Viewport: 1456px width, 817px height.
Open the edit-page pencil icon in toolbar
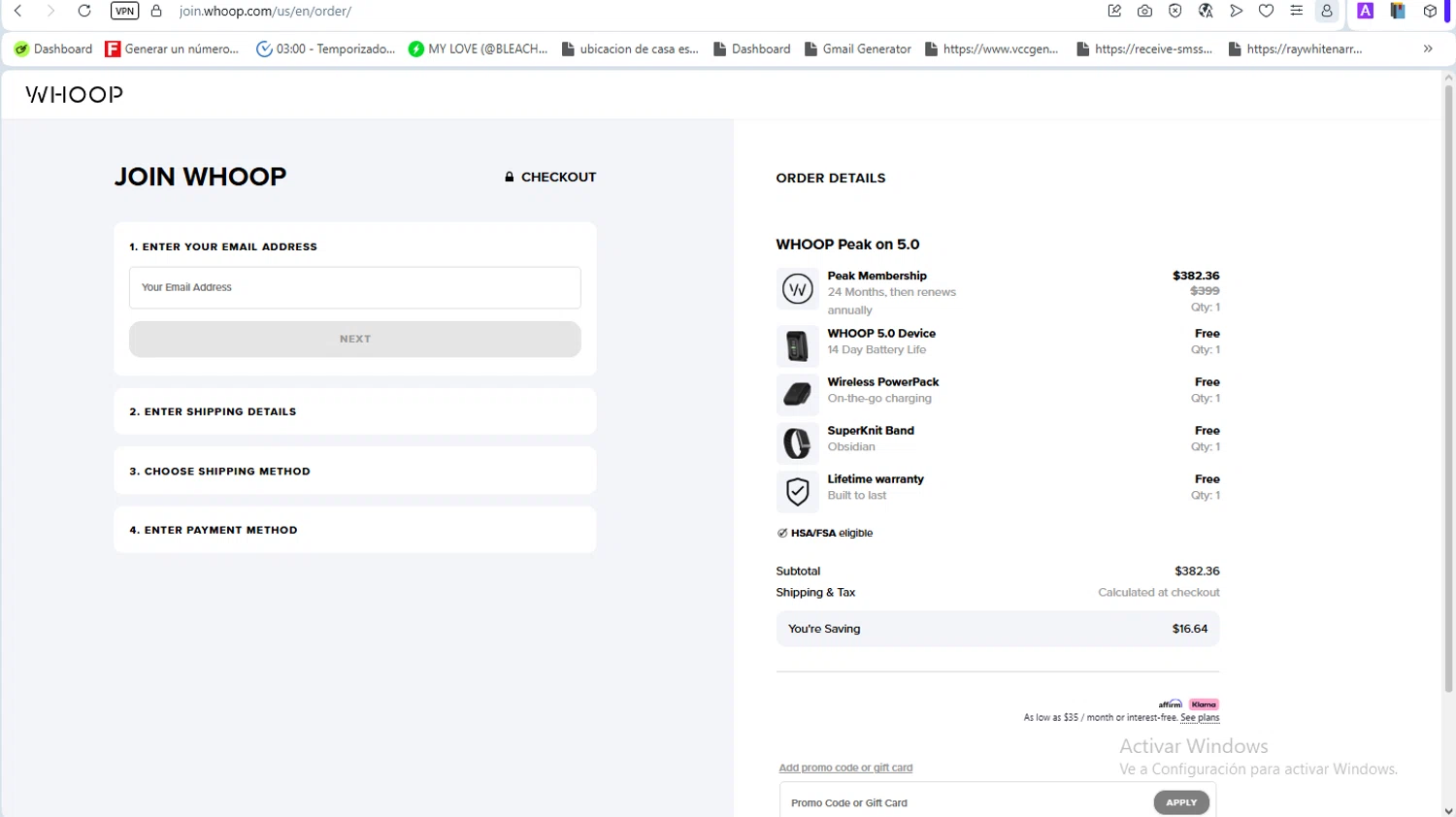click(x=1114, y=12)
